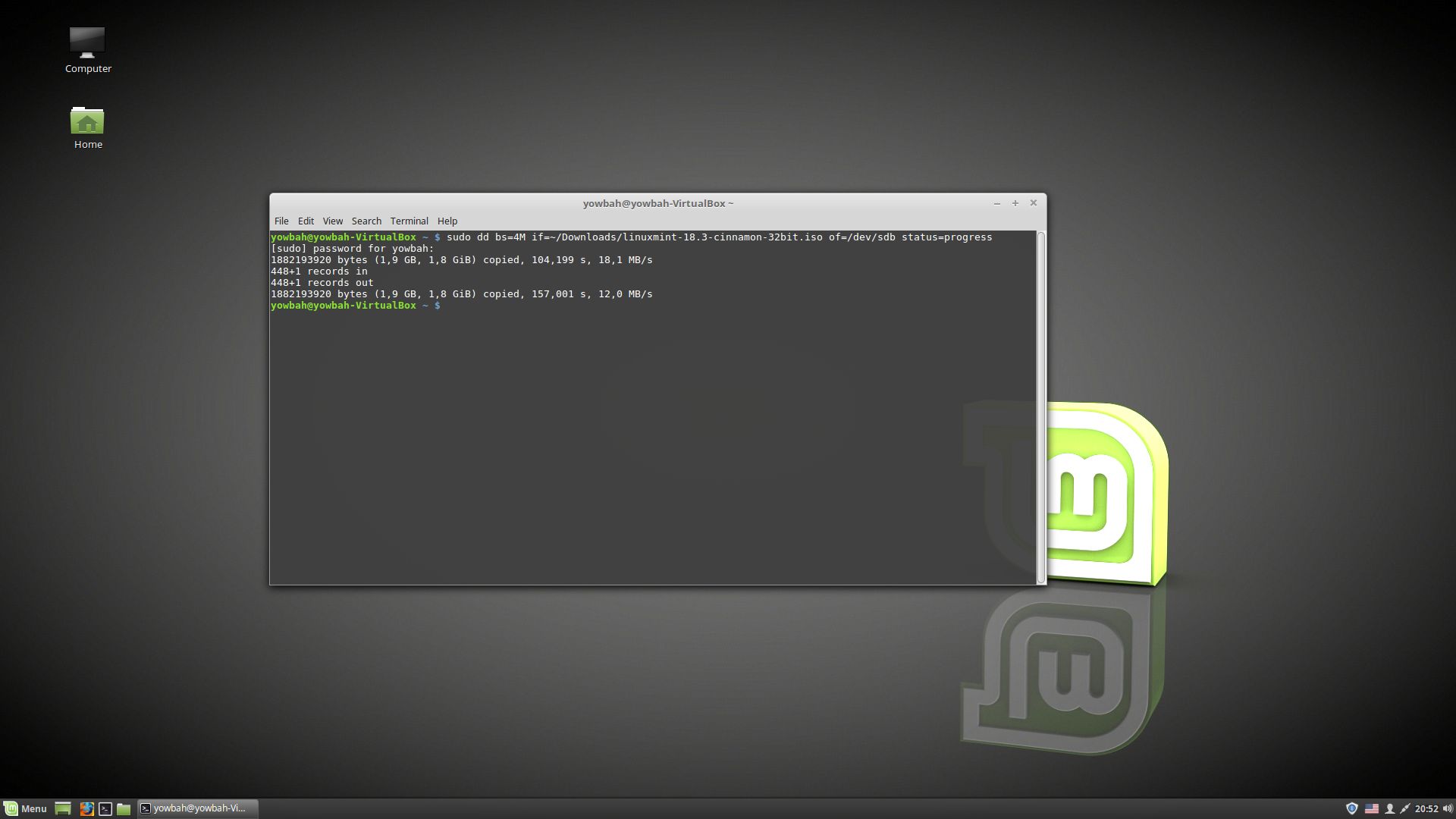This screenshot has width=1456, height=819.
Task: Close the terminal window
Action: [x=1033, y=203]
